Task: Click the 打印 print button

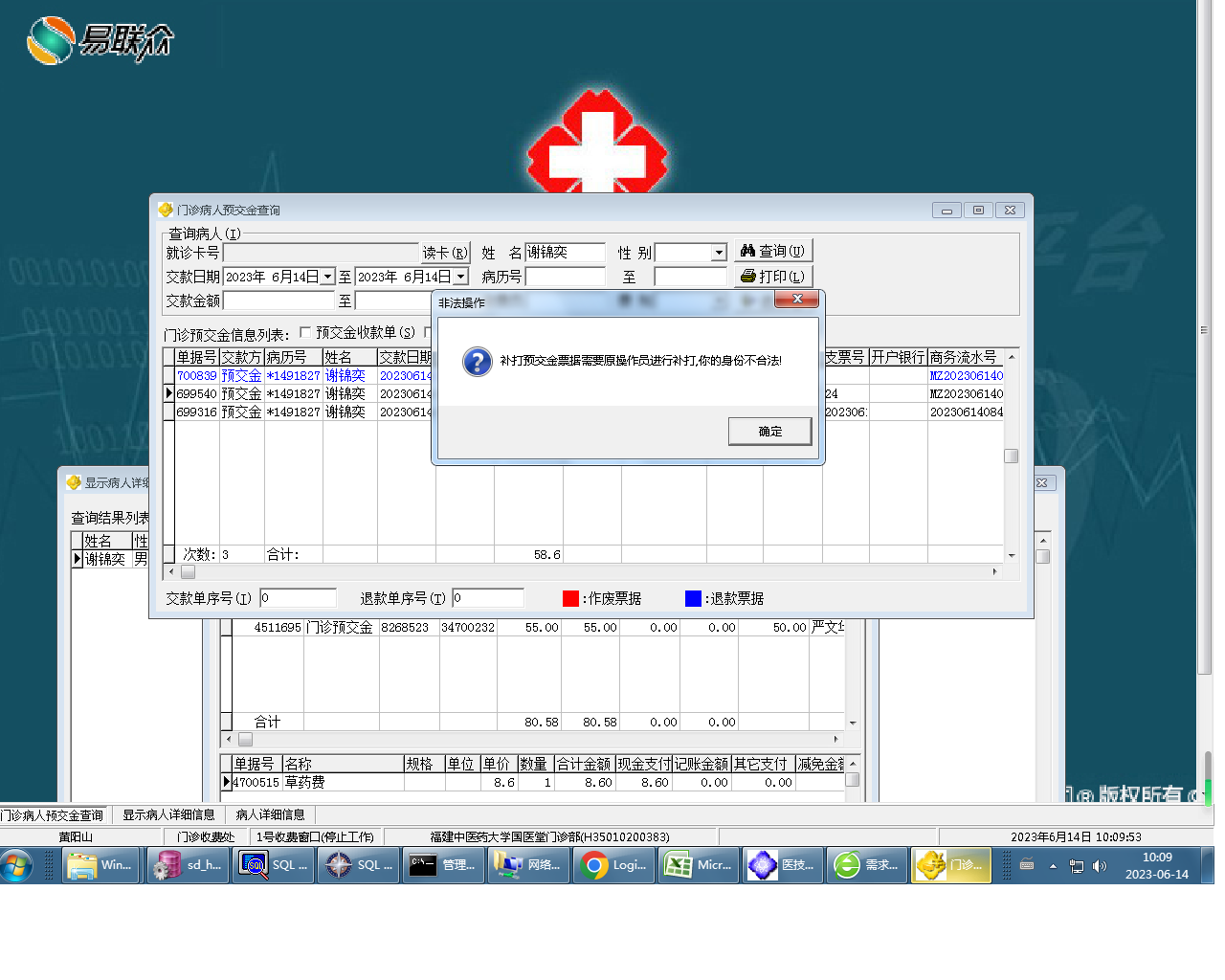Action: pyautogui.click(x=773, y=277)
